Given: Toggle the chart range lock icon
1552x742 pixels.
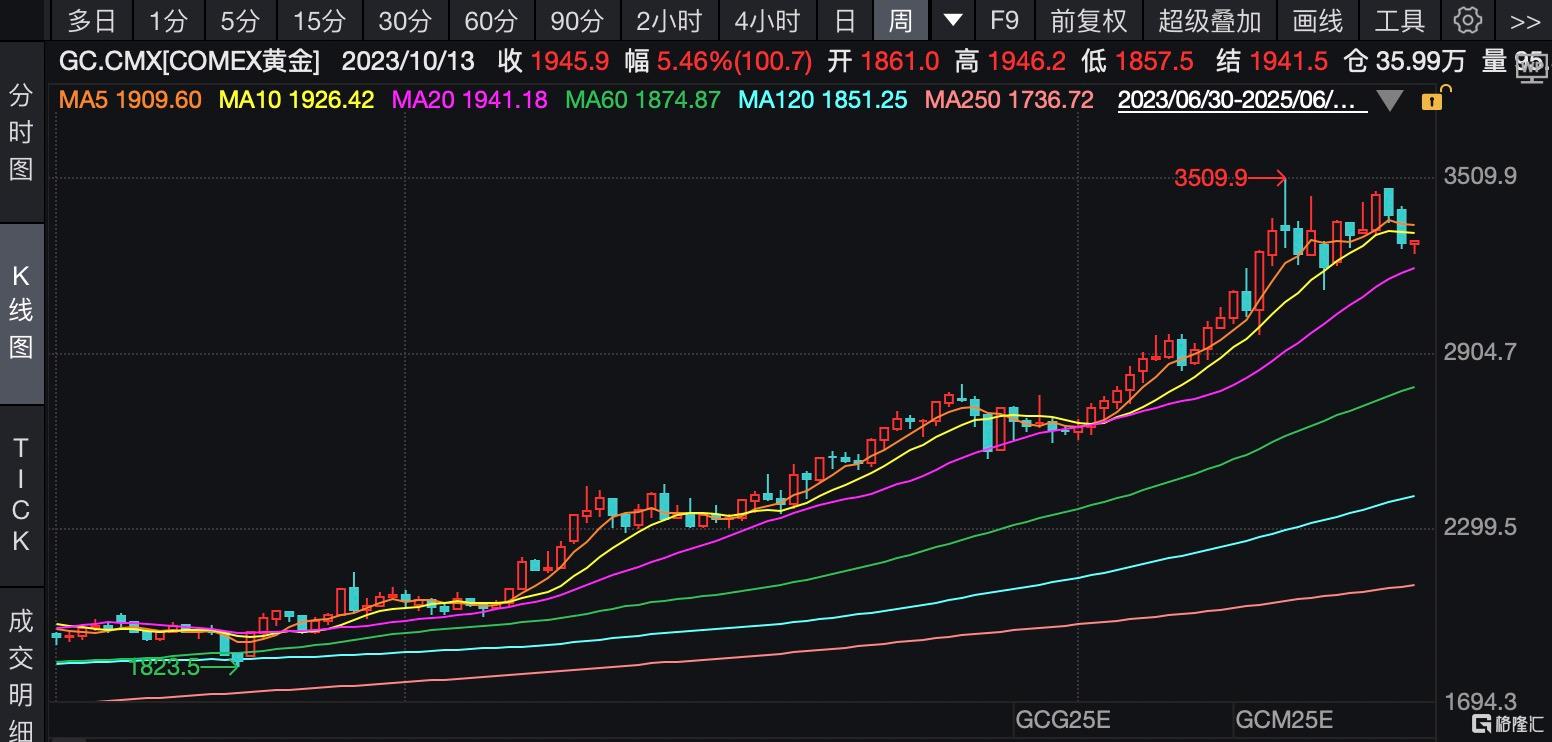Looking at the screenshot, I should coord(1431,100).
